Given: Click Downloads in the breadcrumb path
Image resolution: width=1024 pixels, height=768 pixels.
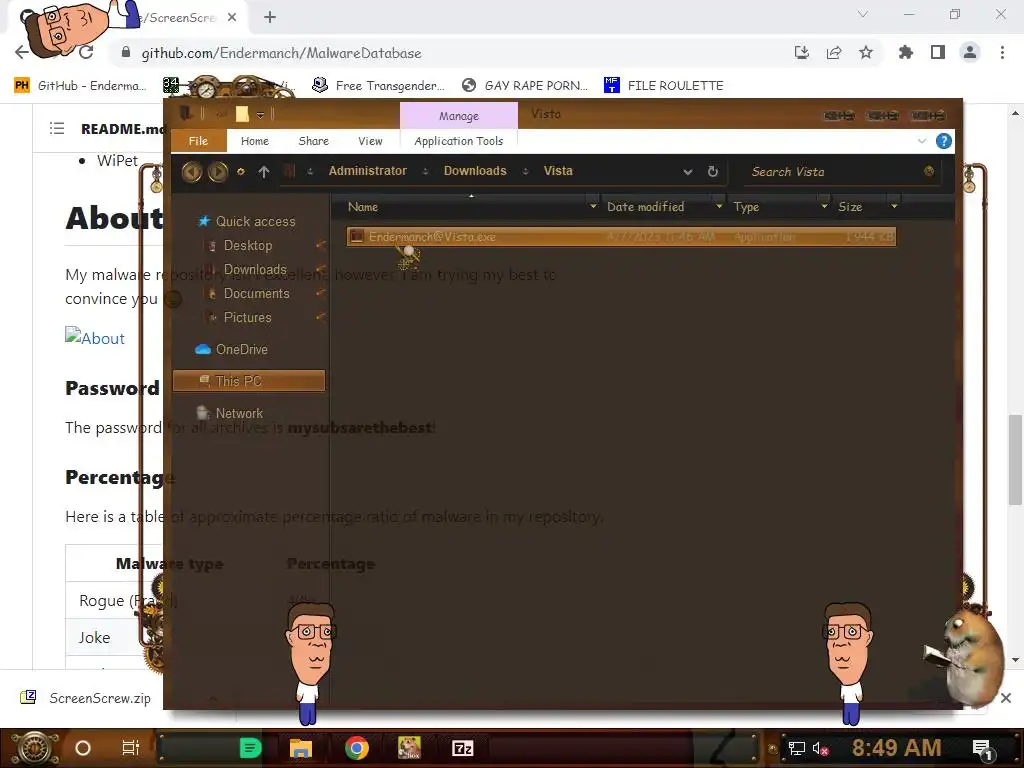Looking at the screenshot, I should [475, 171].
